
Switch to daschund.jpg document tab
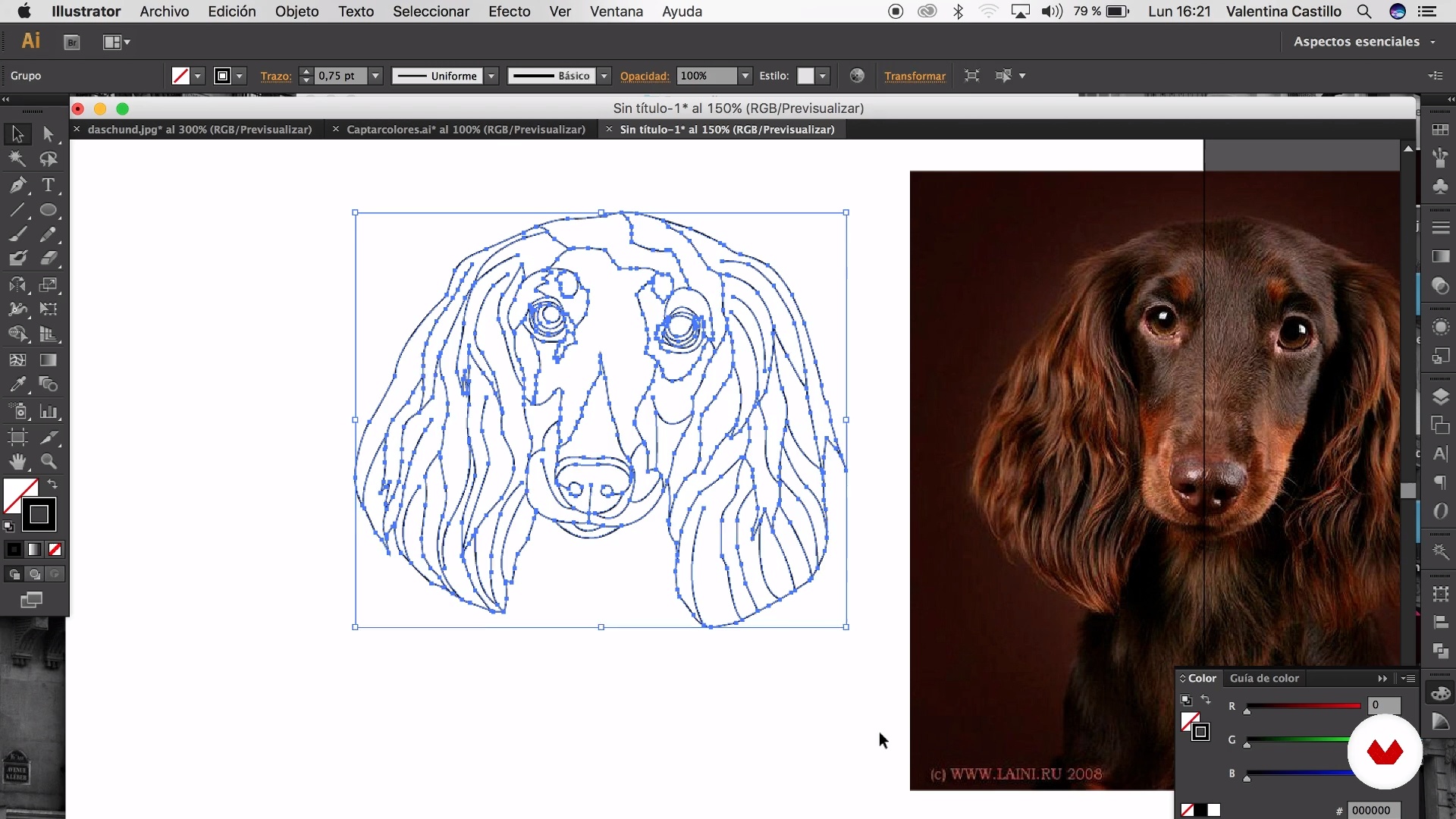pos(199,130)
